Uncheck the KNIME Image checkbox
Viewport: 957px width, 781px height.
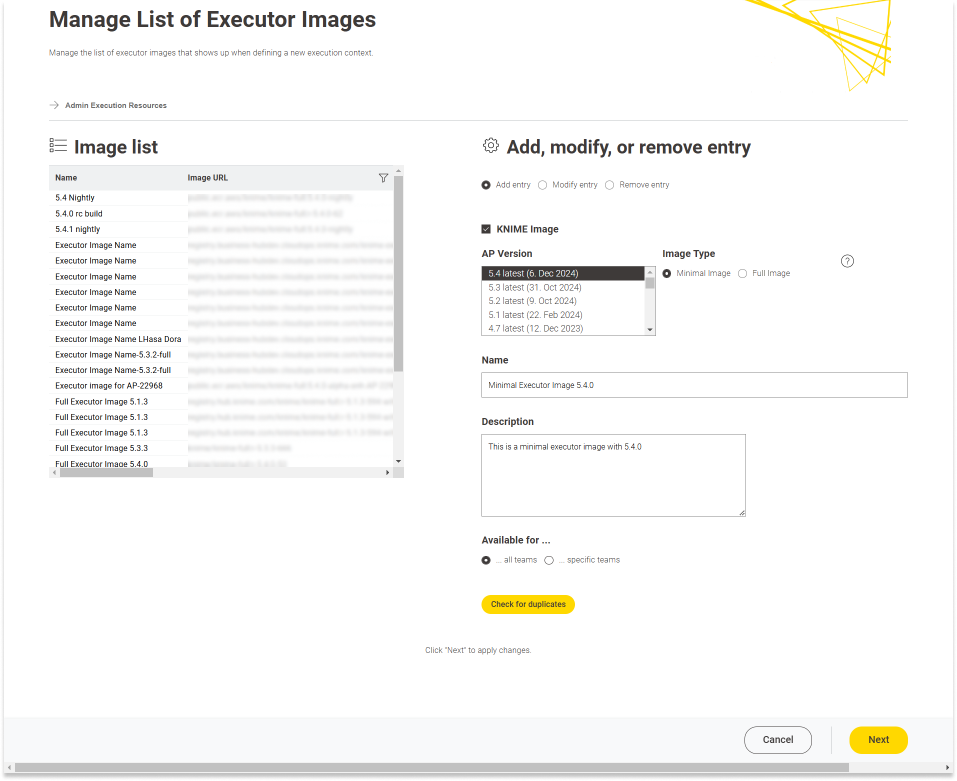click(x=486, y=229)
